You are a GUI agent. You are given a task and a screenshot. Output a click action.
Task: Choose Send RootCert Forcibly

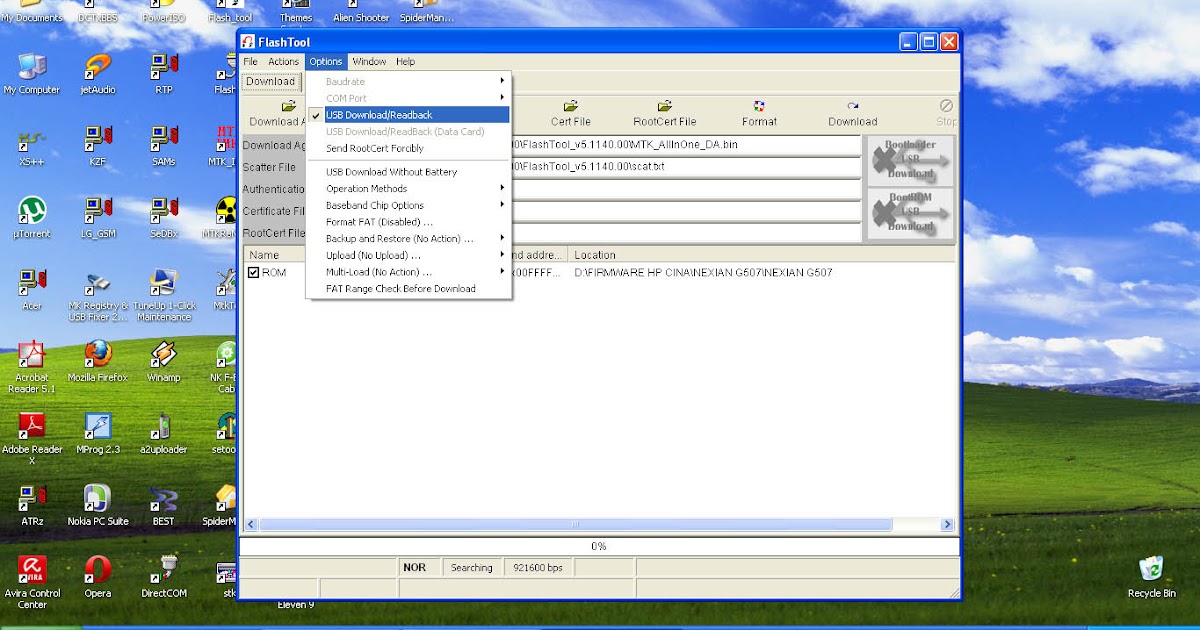coord(408,148)
